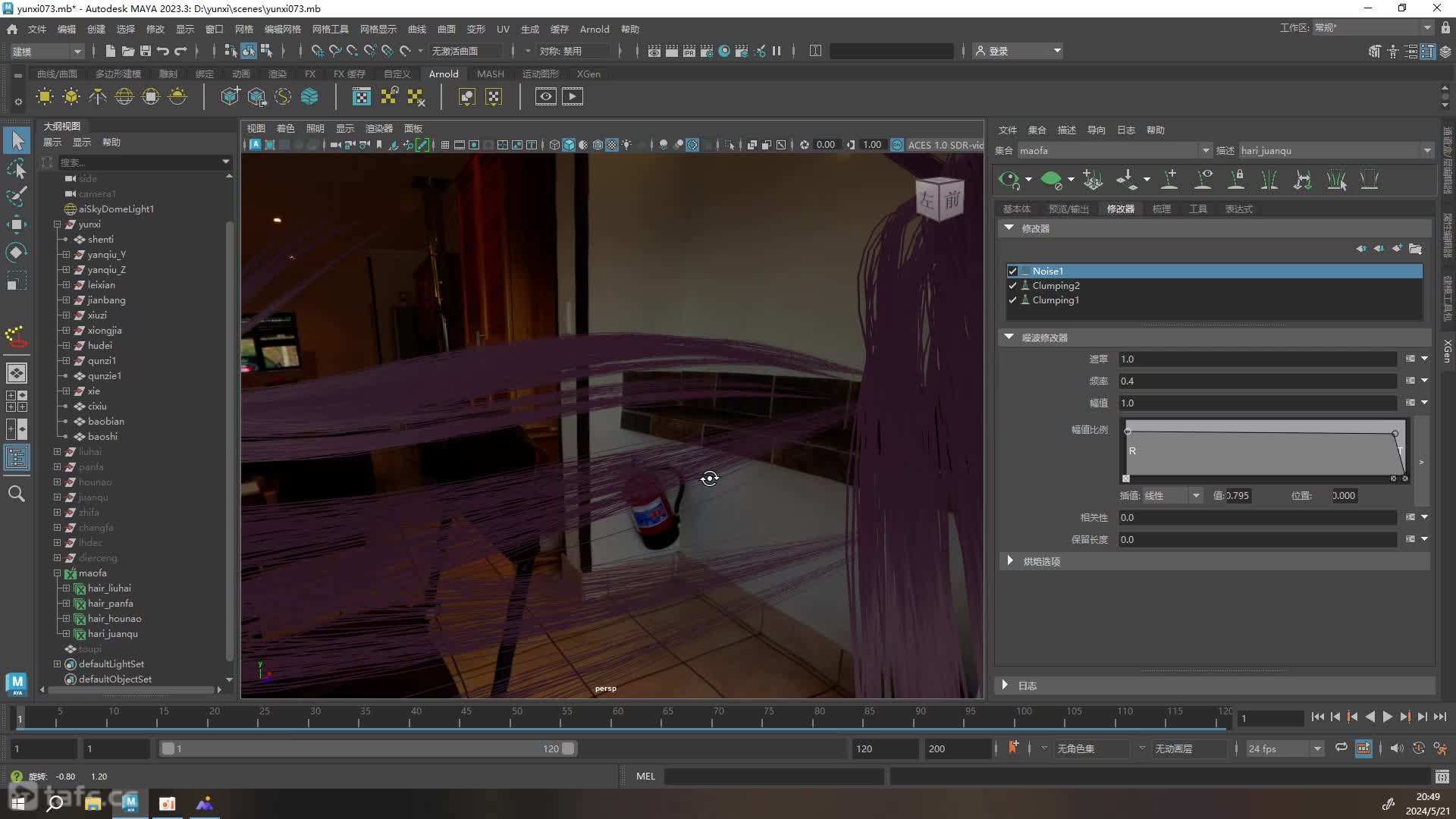This screenshot has height=819, width=1456.
Task: Open the Arnold menu in menu bar
Action: [x=594, y=29]
